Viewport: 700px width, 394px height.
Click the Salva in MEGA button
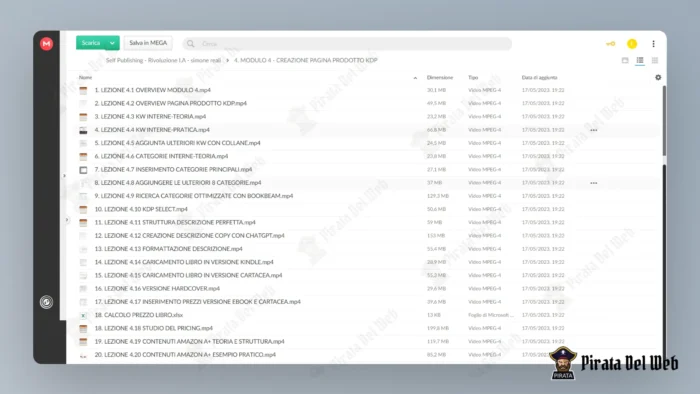point(148,43)
